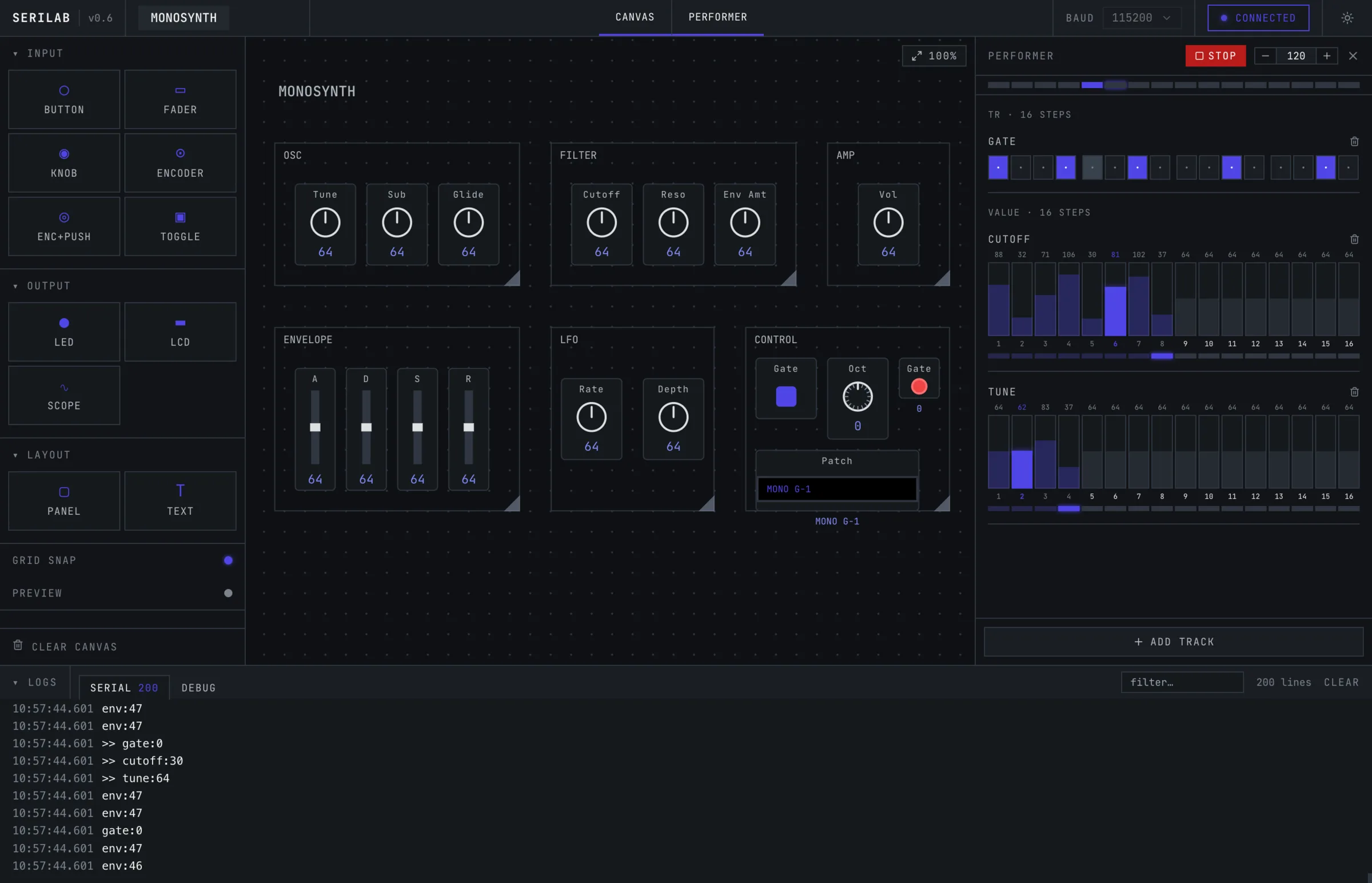The height and width of the screenshot is (883, 1372).
Task: Collapse the OUTPUT section
Action: pos(41,285)
